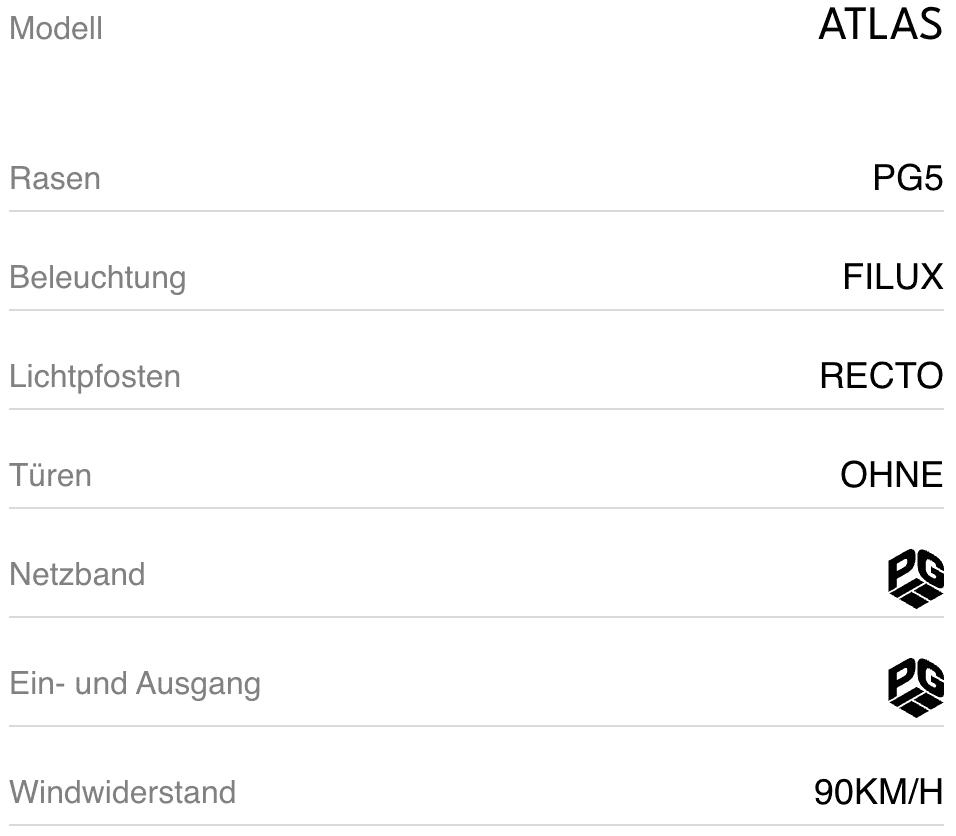Screen dimensions: 956x836
Task: Select the RECTO light post value
Action: pos(881,376)
